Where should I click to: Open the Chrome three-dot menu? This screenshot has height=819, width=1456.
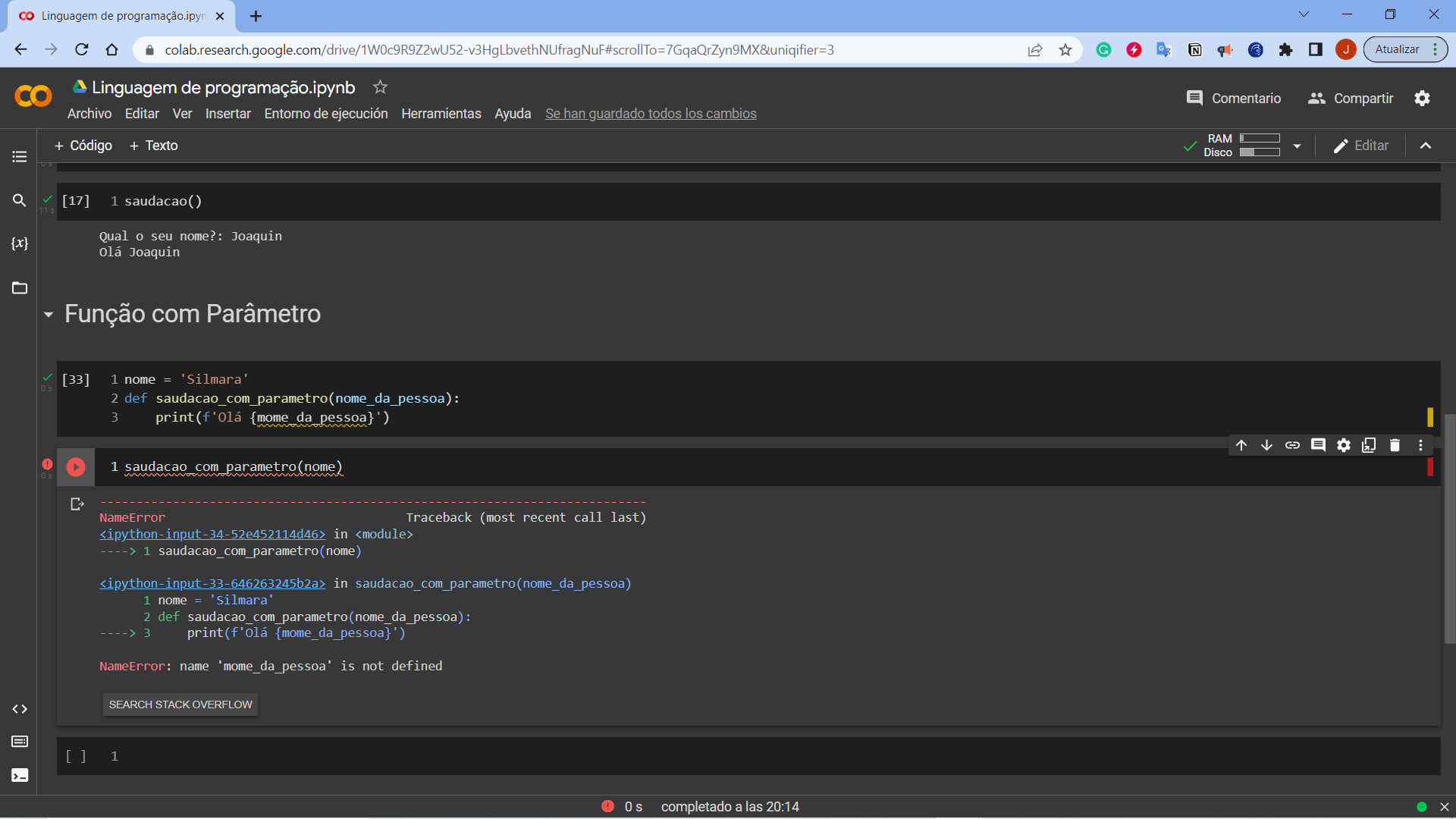coord(1436,50)
